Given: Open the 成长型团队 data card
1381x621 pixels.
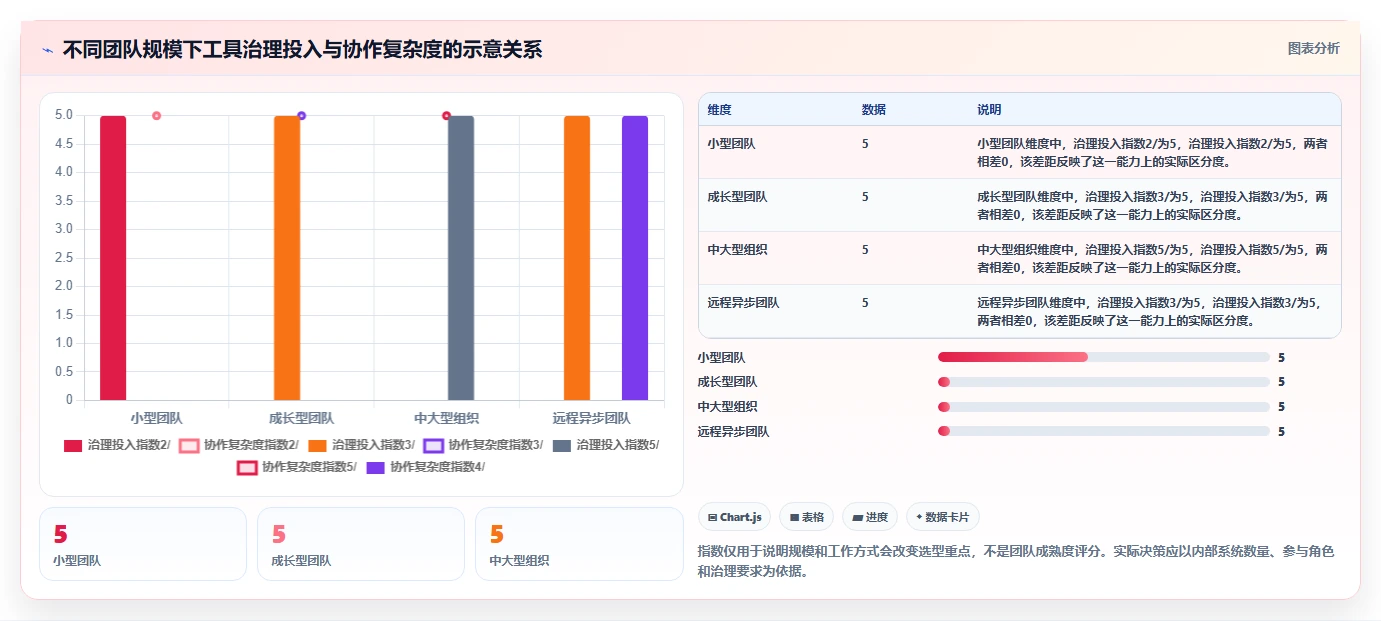Looking at the screenshot, I should (x=361, y=544).
